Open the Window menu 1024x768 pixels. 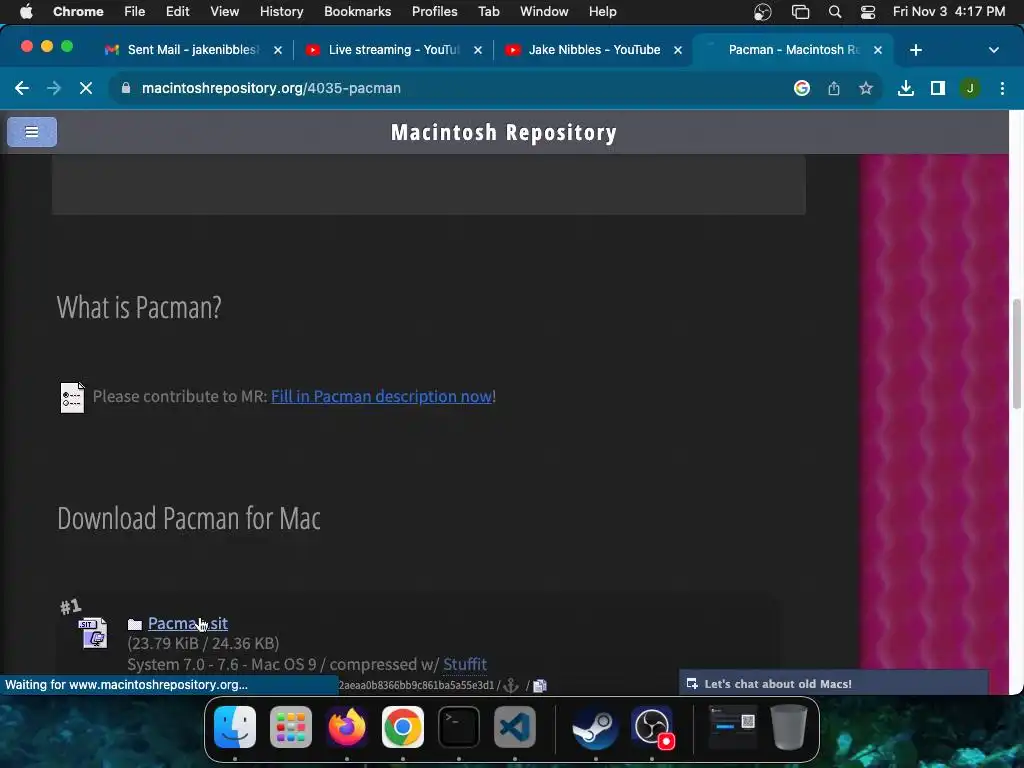tap(544, 11)
